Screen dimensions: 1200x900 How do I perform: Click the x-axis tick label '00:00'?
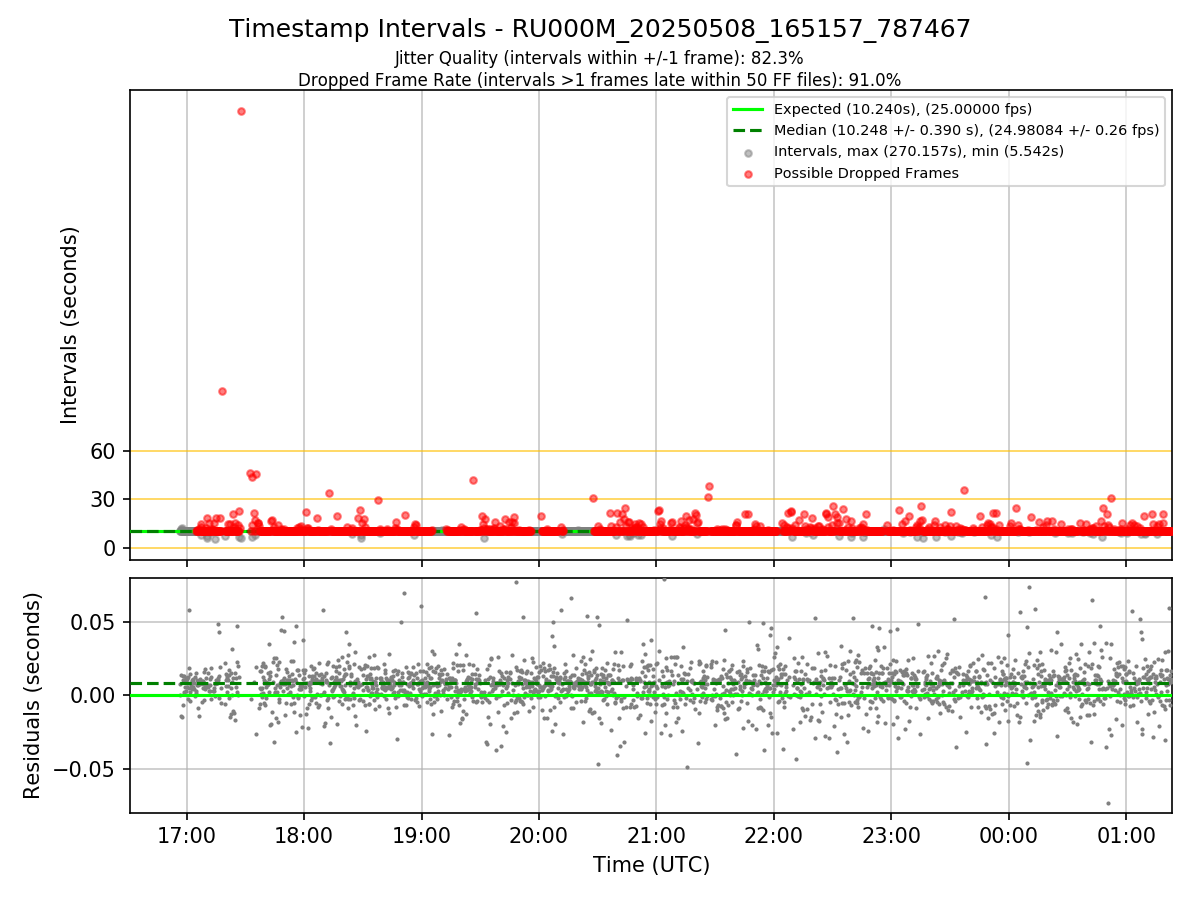[x=1009, y=835]
